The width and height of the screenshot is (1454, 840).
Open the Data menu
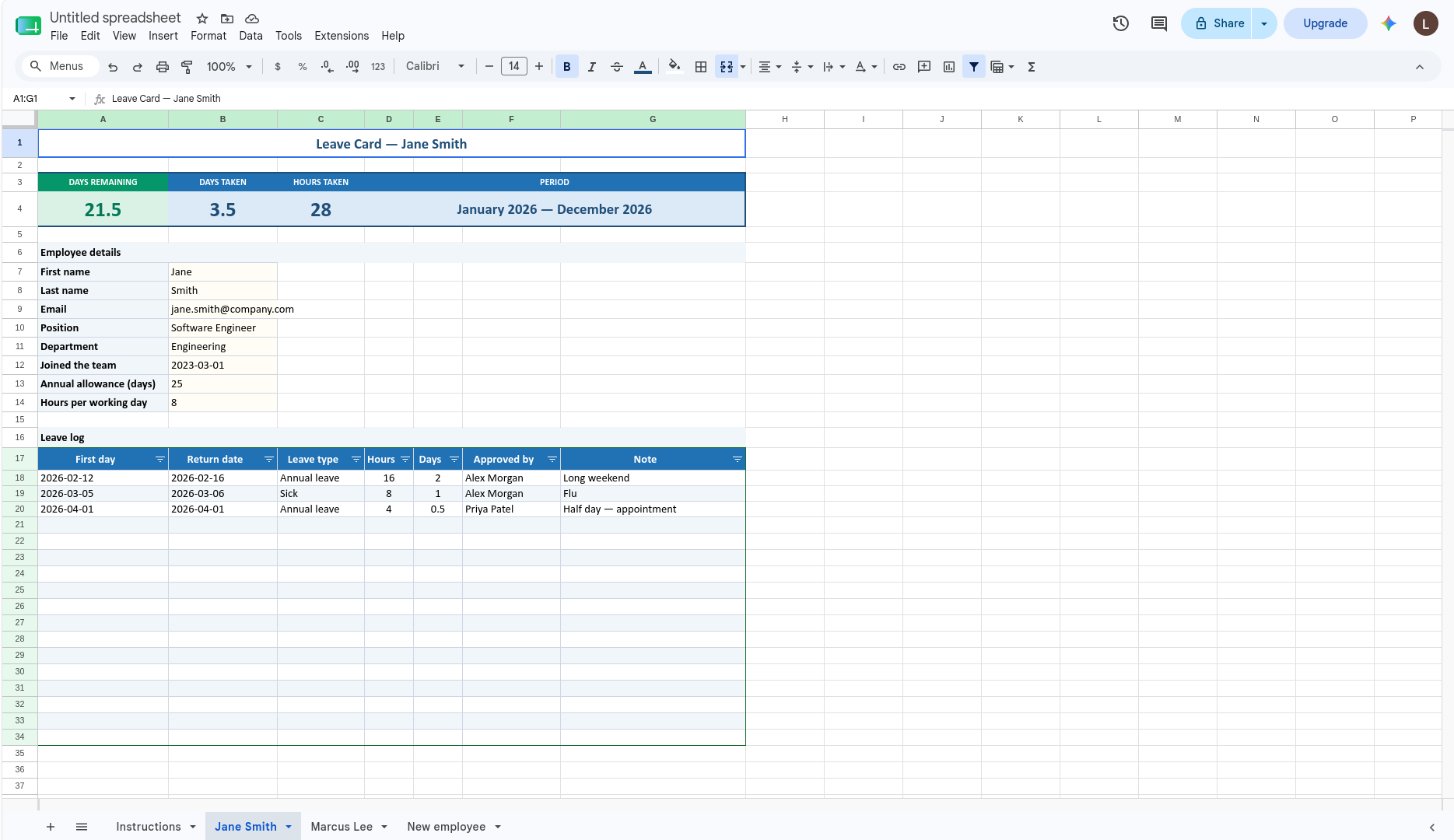point(251,36)
